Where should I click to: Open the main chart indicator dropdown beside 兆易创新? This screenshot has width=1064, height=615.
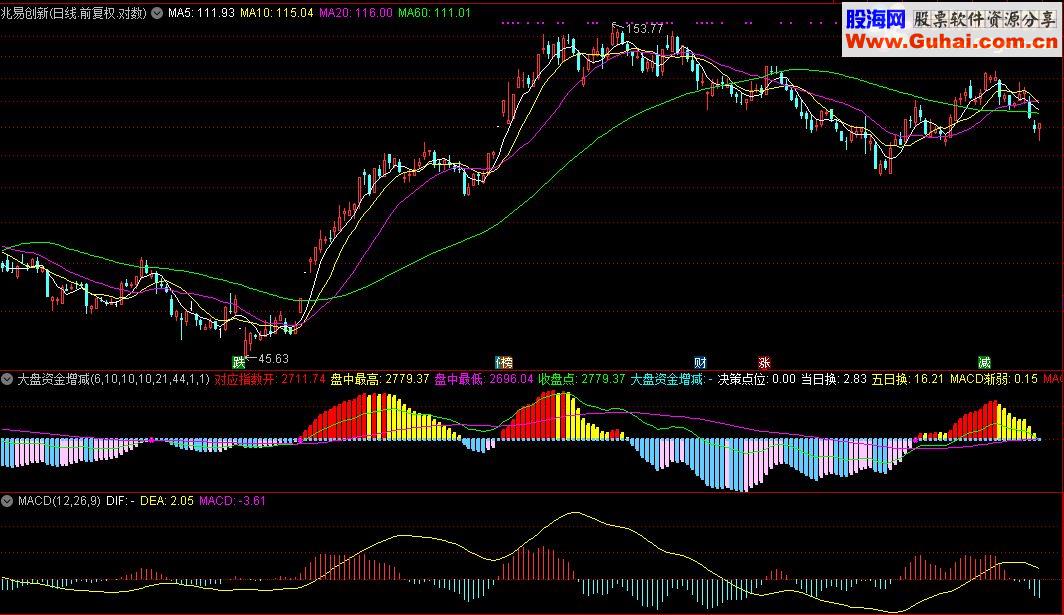(157, 13)
